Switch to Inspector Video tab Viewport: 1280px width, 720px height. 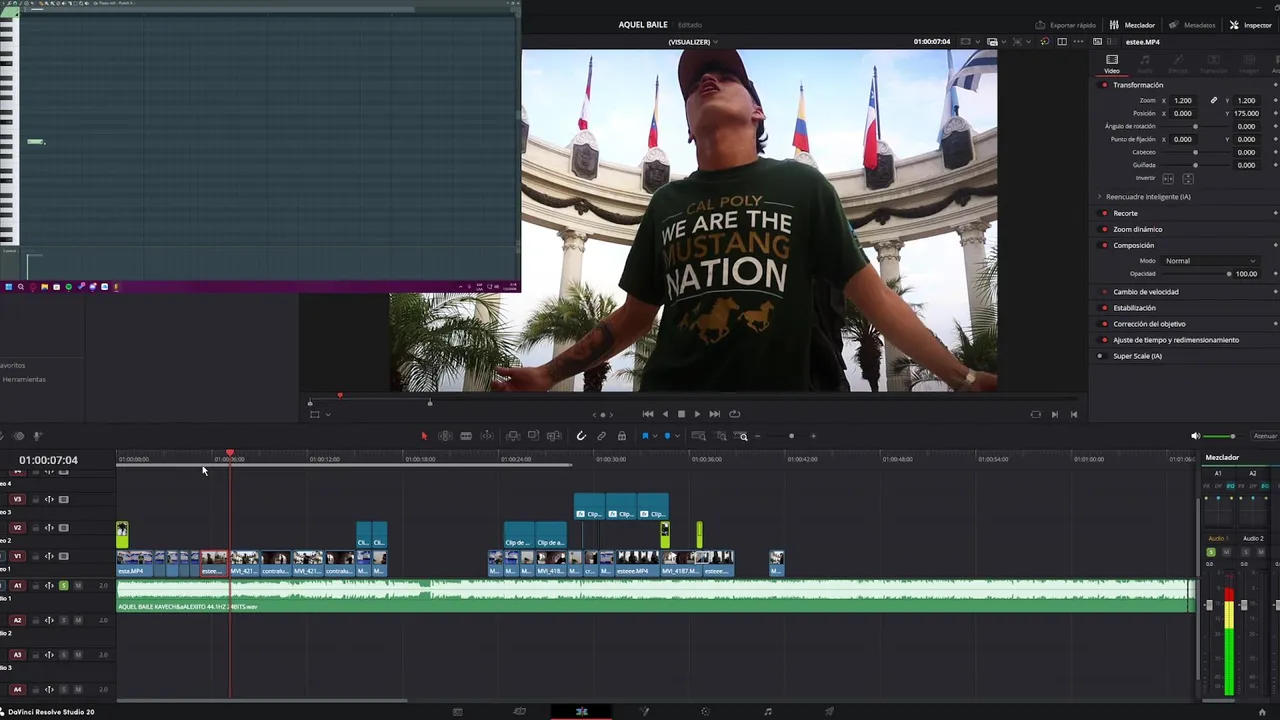[x=1112, y=64]
